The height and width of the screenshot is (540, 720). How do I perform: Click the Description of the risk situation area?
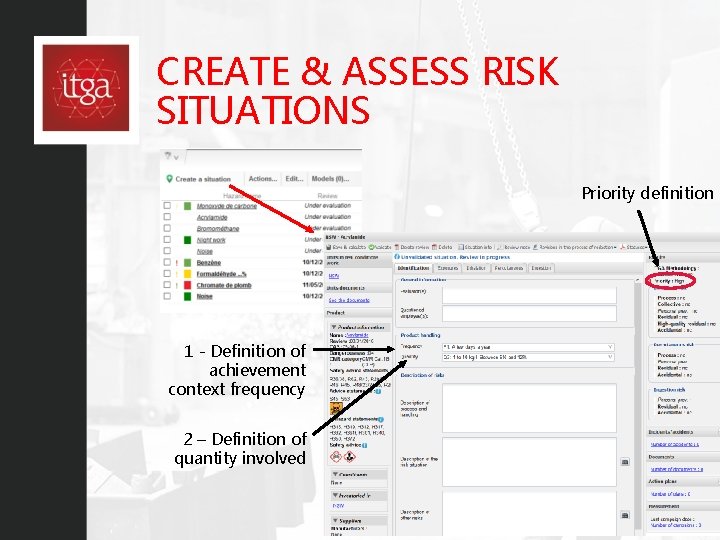529,461
